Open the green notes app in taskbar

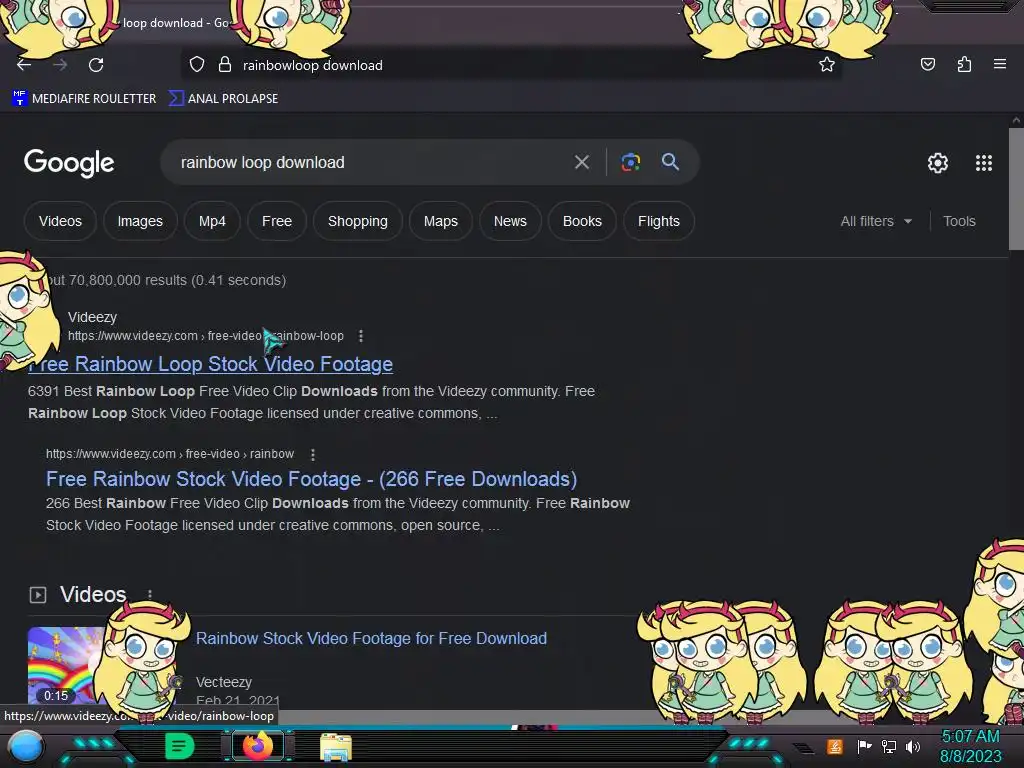click(180, 746)
